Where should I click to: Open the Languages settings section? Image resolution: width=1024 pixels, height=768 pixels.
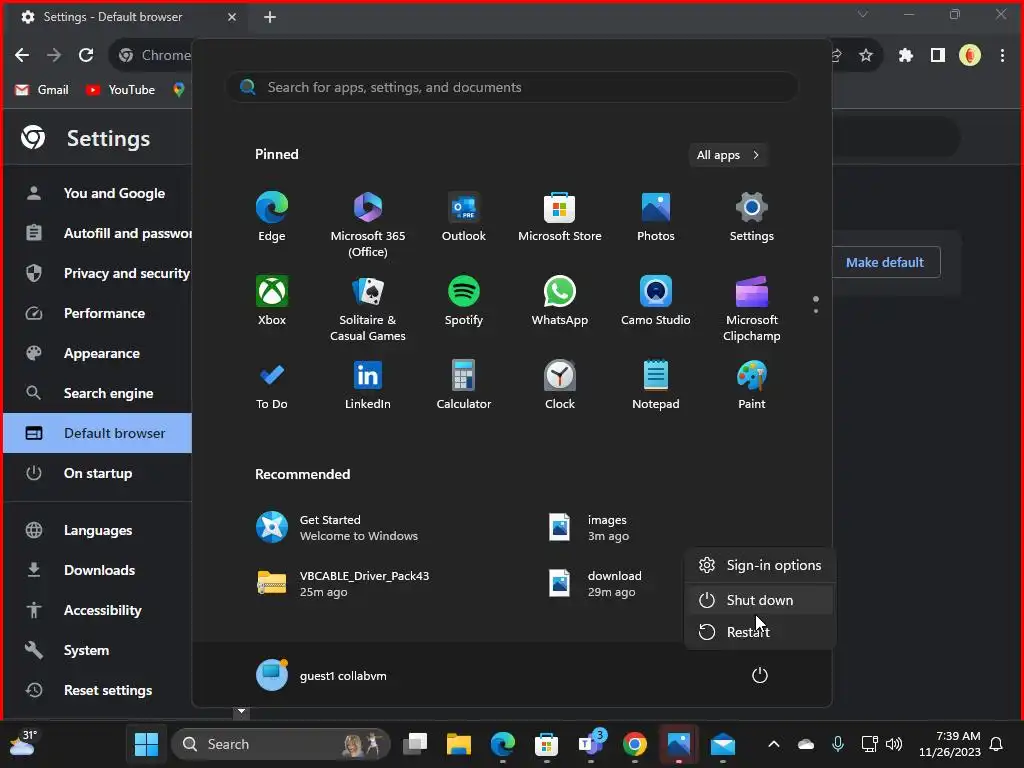(x=98, y=530)
